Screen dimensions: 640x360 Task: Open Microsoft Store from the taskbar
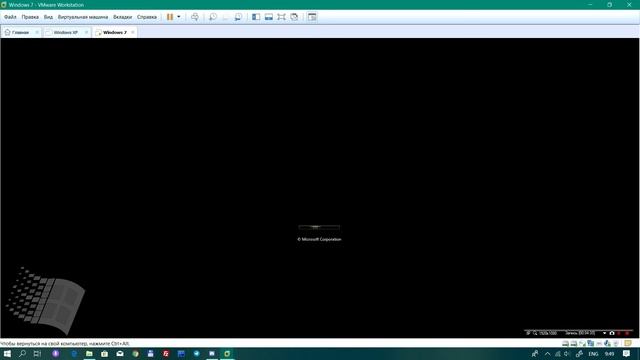click(104, 354)
